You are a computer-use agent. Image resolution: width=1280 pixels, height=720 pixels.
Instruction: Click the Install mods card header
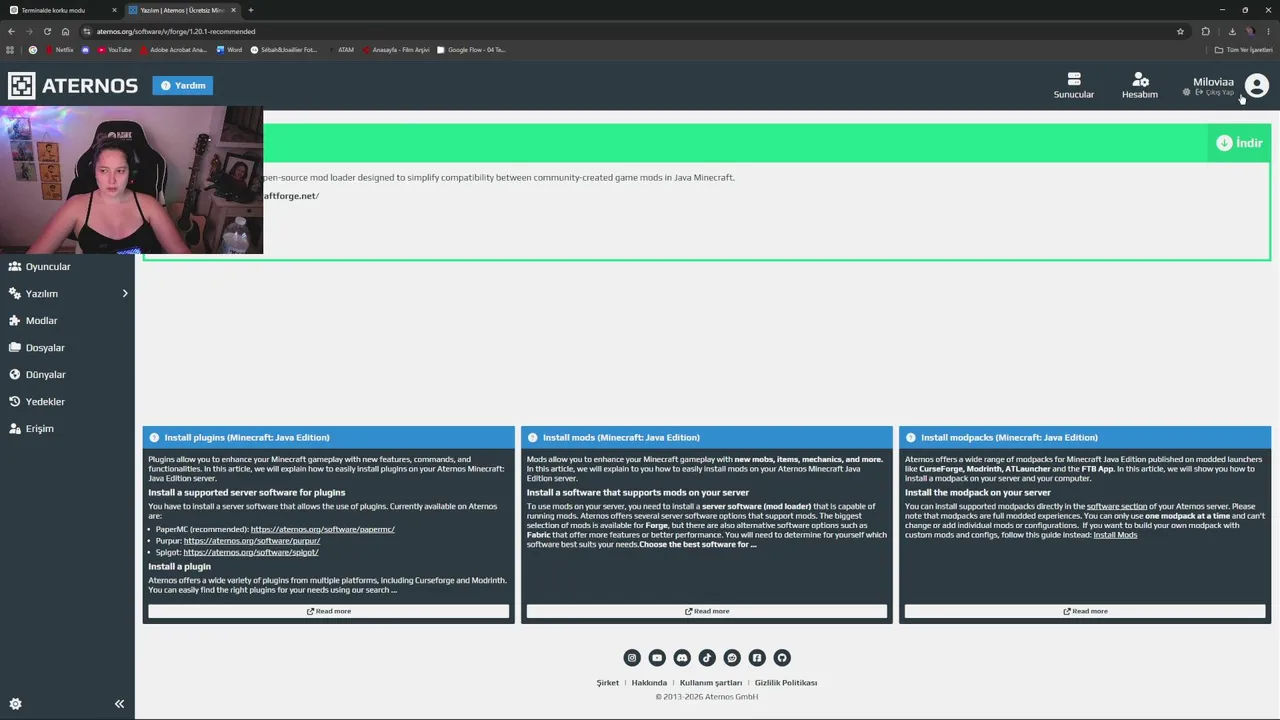(707, 438)
